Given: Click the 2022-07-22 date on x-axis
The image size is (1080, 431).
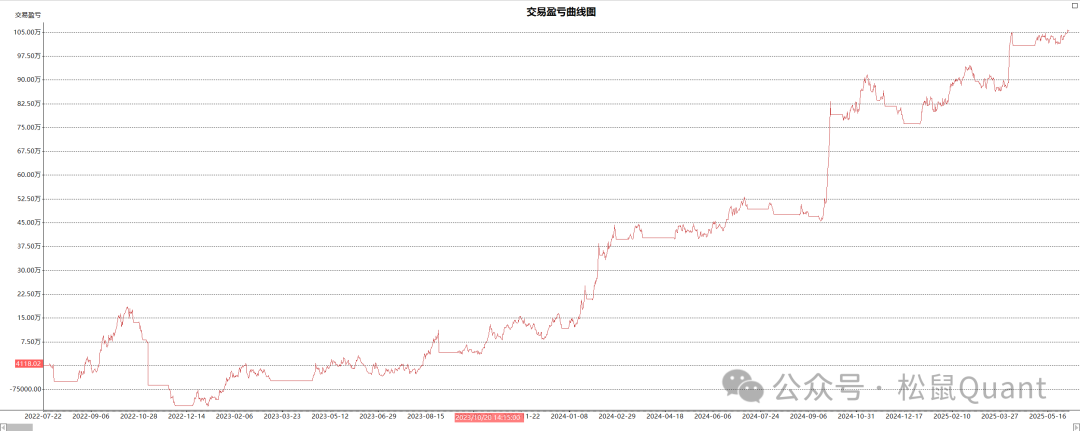Looking at the screenshot, I should pyautogui.click(x=43, y=416).
